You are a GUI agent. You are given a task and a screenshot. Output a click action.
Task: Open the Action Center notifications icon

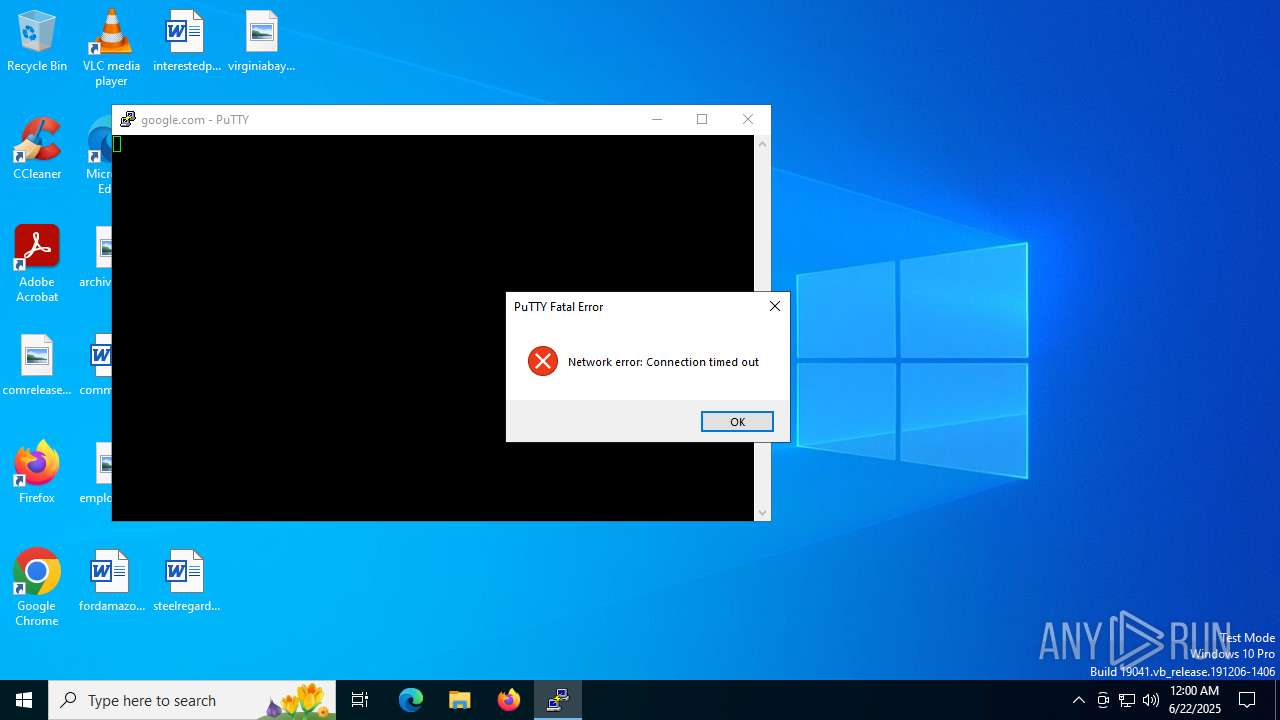pos(1247,700)
